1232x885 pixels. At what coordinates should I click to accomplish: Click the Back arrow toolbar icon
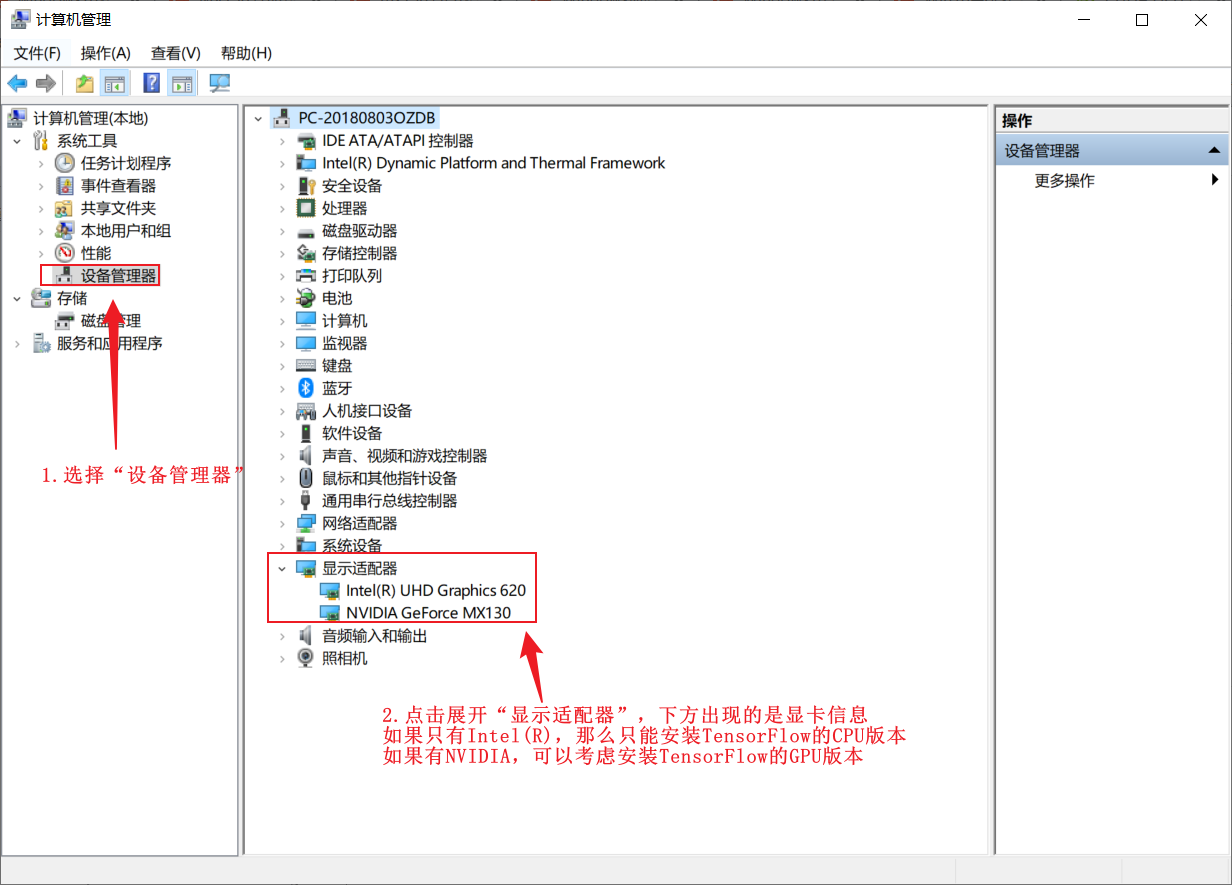click(x=17, y=83)
